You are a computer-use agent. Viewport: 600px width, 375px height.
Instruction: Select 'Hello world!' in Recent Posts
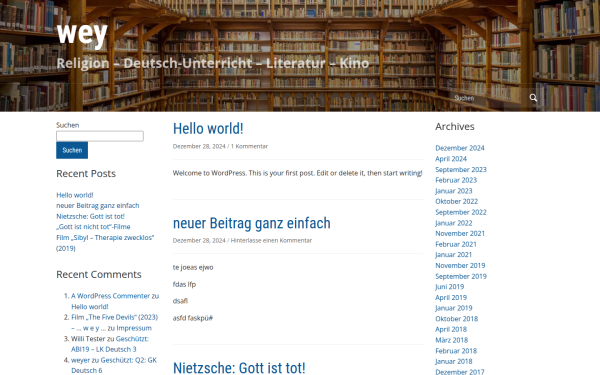click(x=75, y=195)
